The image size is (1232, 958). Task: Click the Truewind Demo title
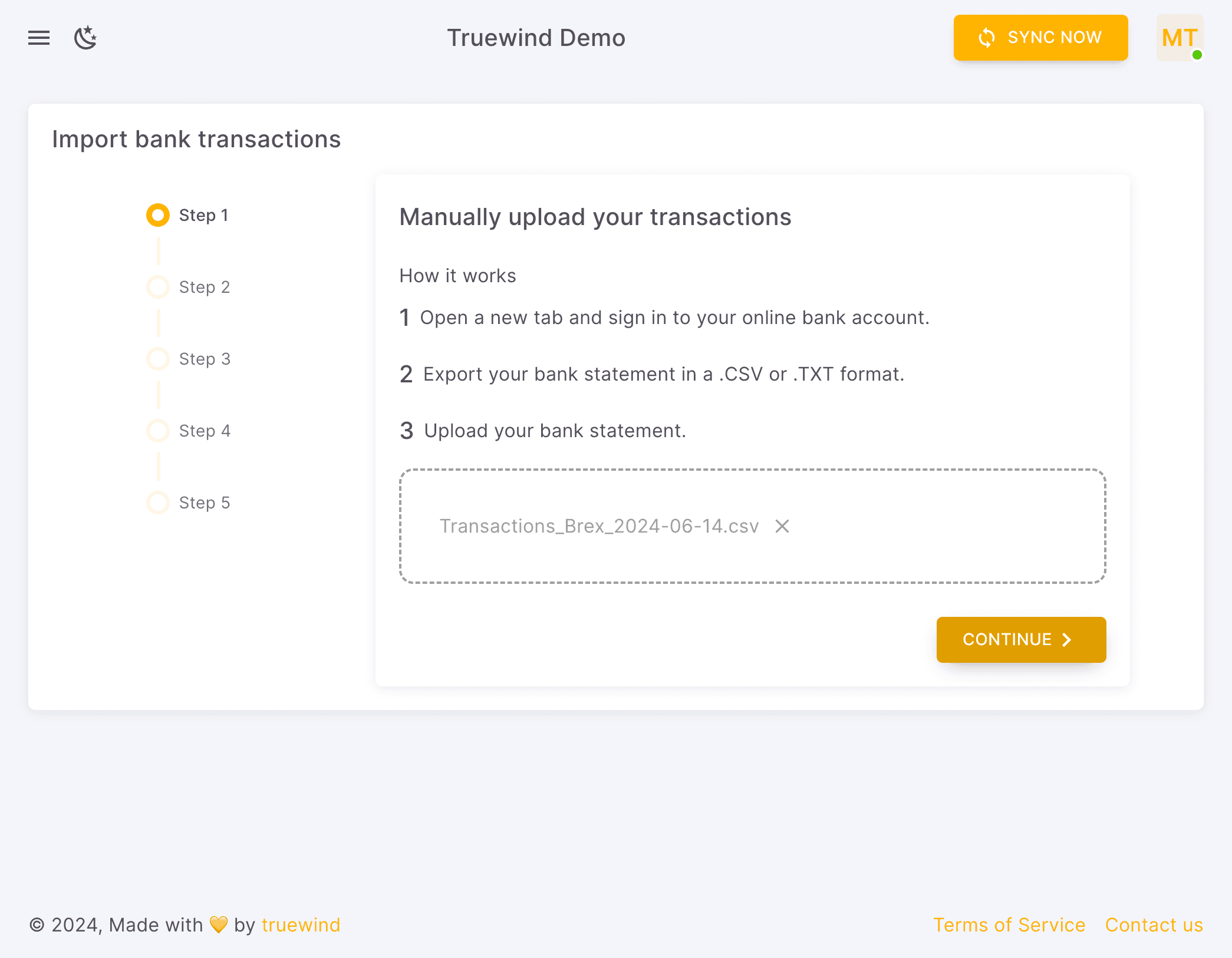(x=536, y=38)
